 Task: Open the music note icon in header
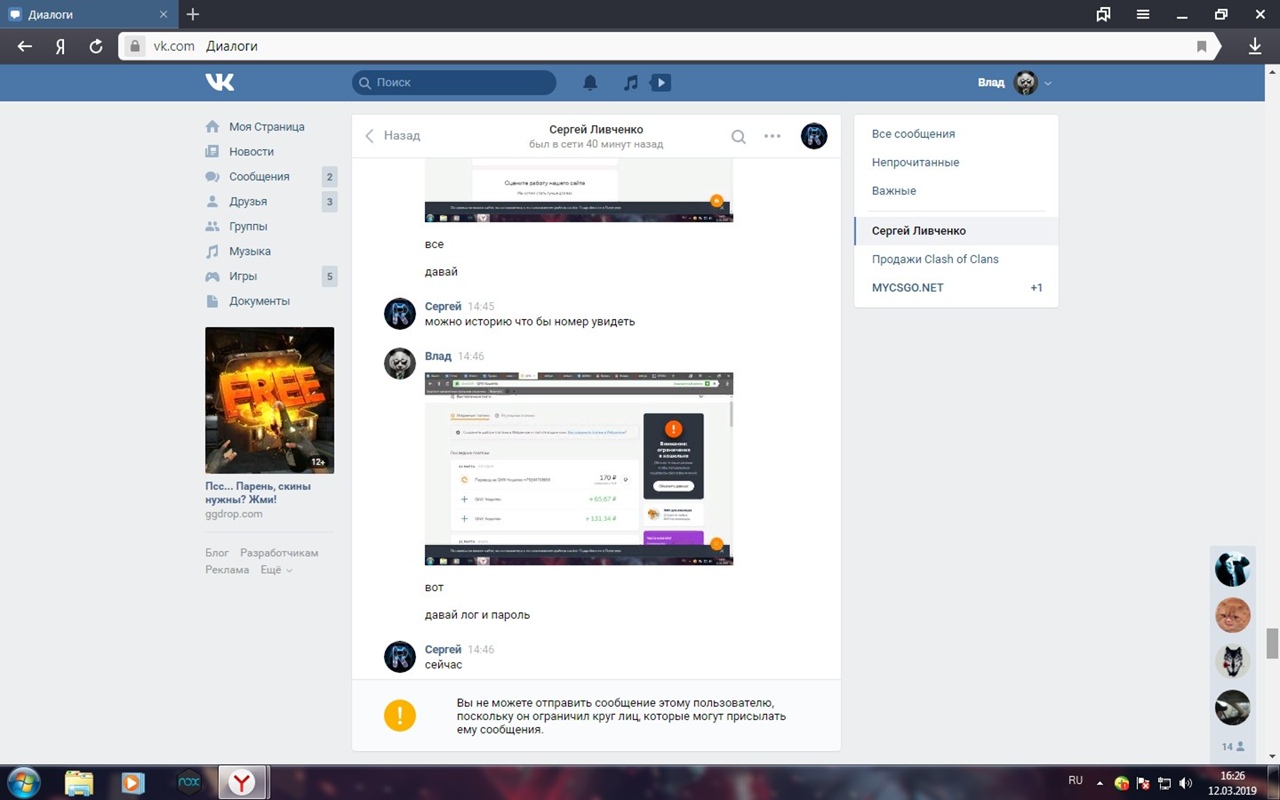point(630,83)
